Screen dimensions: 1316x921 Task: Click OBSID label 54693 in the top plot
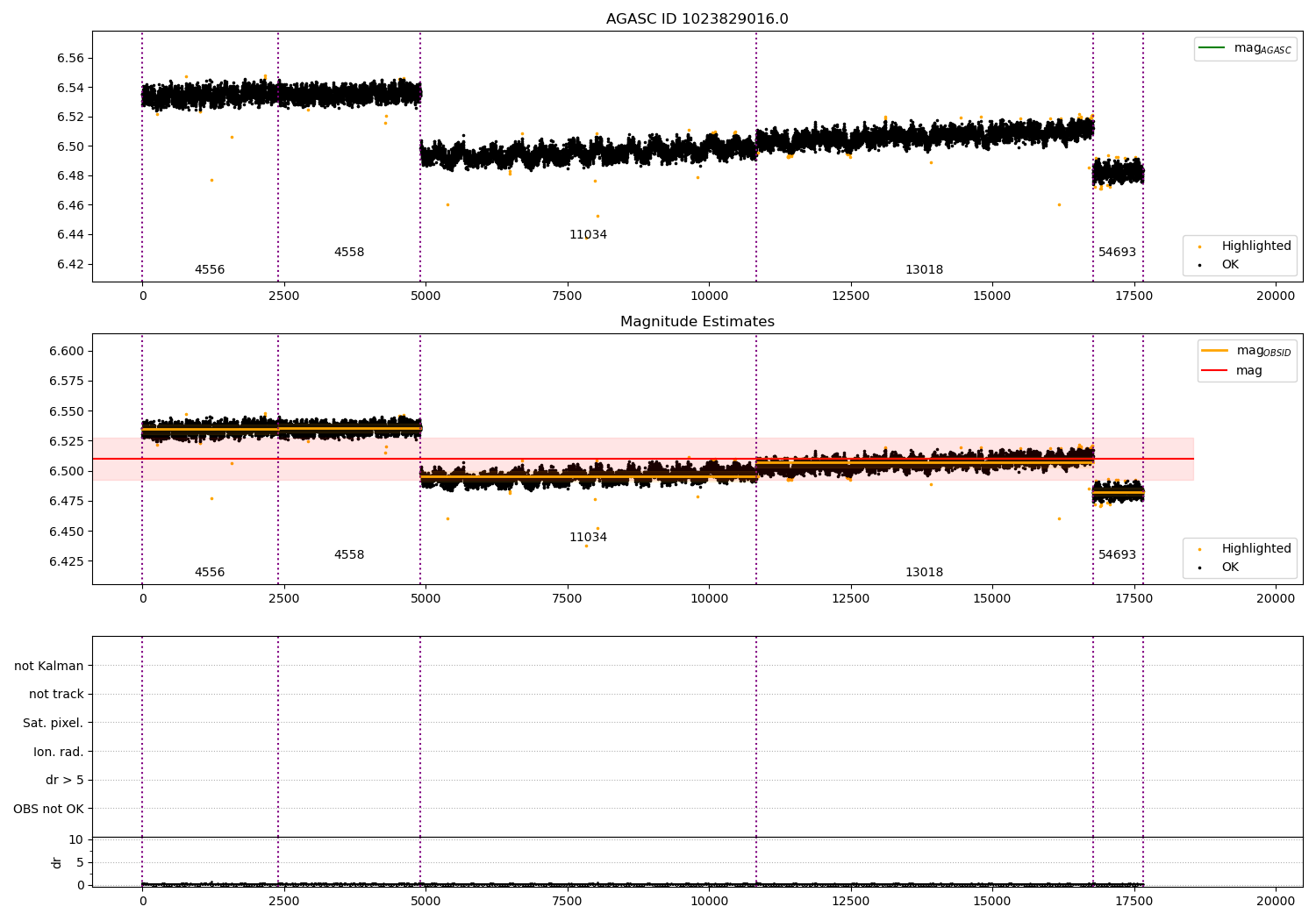coord(1117,253)
